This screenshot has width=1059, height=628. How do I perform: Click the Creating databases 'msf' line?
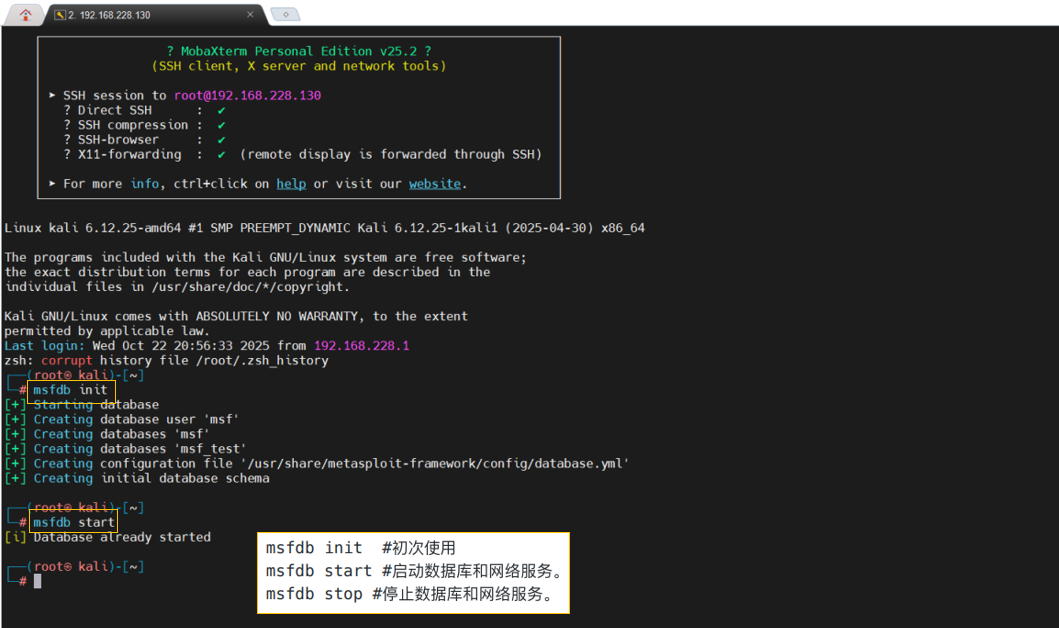click(x=107, y=434)
